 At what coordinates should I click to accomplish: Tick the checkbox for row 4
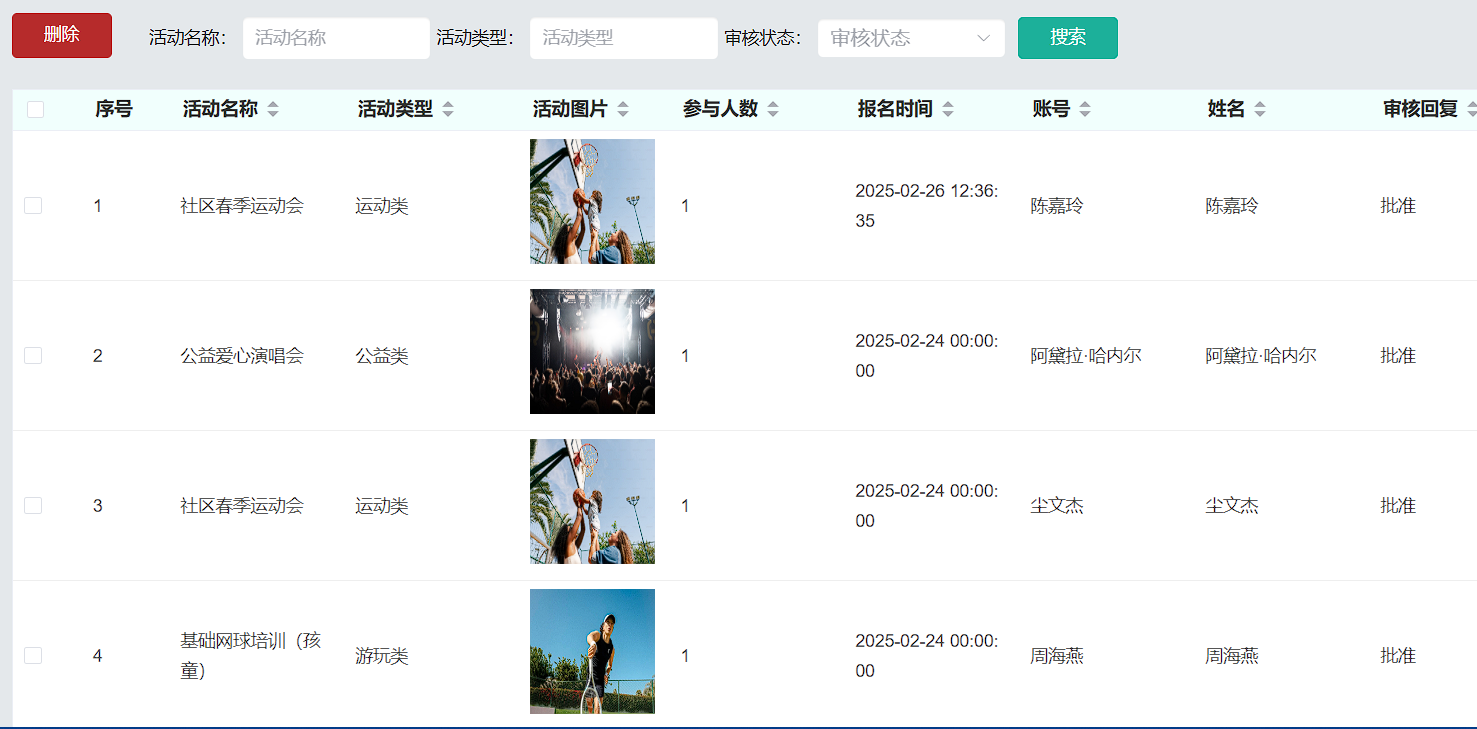tap(33, 656)
